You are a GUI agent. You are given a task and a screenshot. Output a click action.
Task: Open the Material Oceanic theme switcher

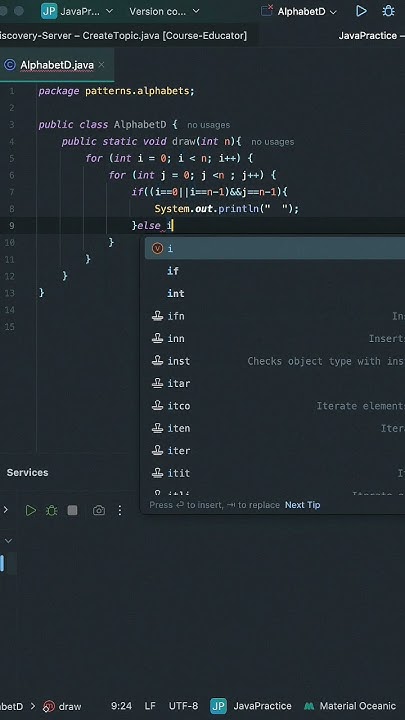point(358,706)
